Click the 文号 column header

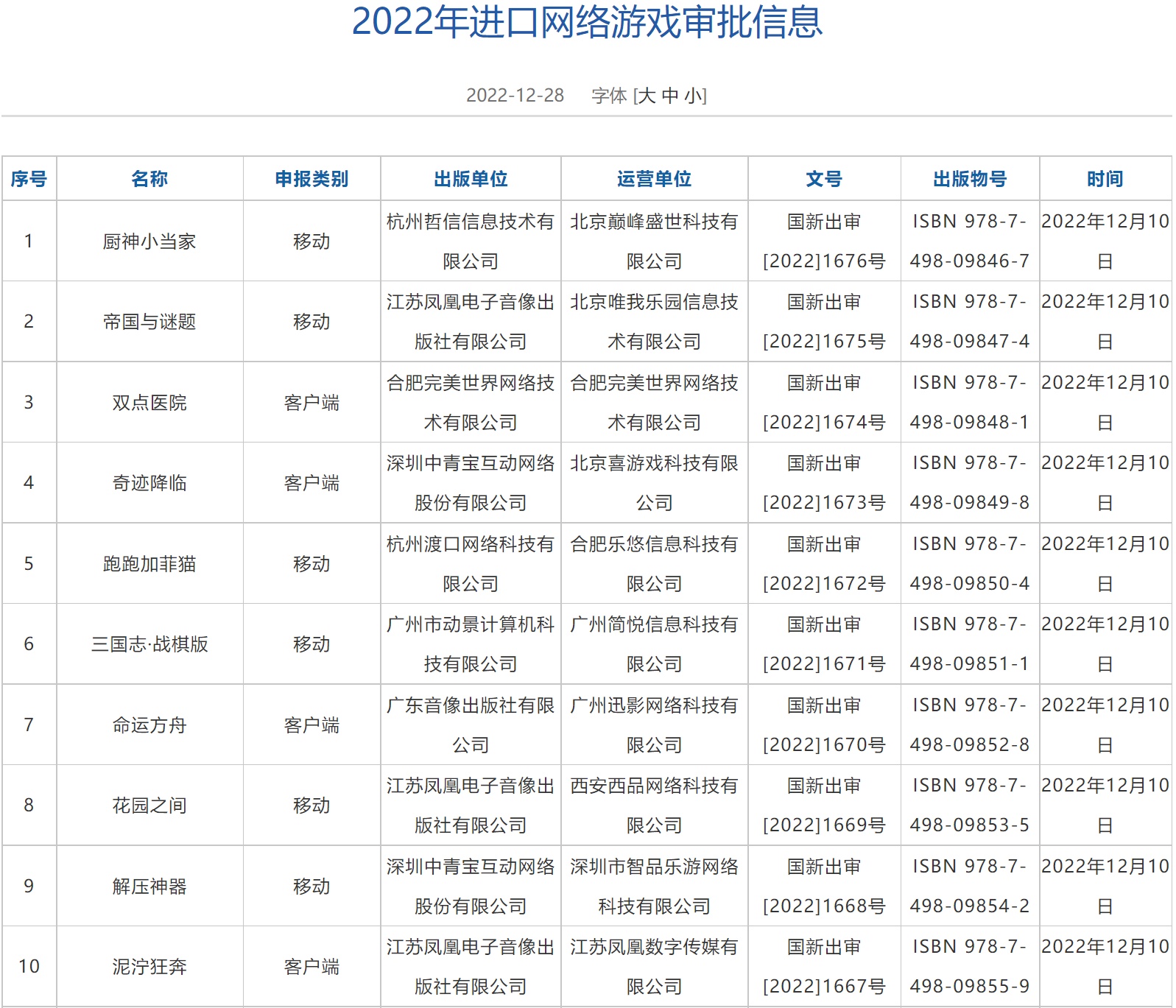824,179
